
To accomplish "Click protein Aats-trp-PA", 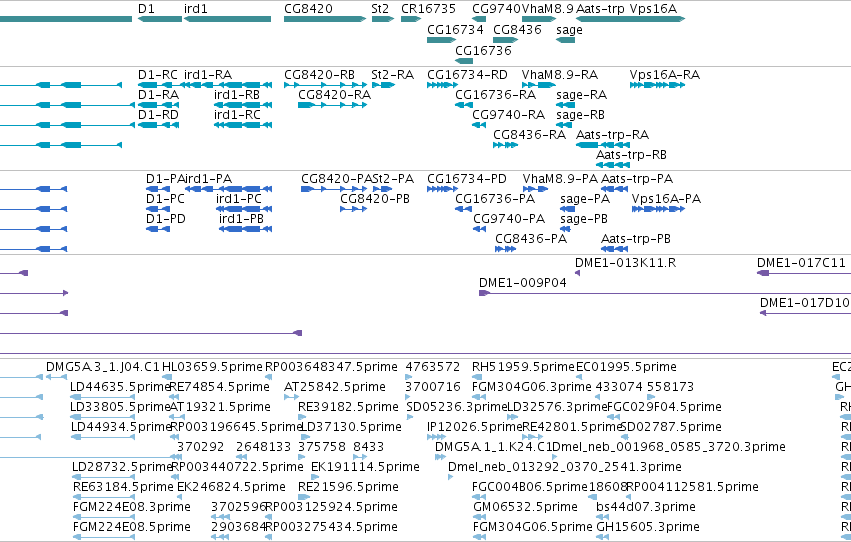I will (637, 178).
